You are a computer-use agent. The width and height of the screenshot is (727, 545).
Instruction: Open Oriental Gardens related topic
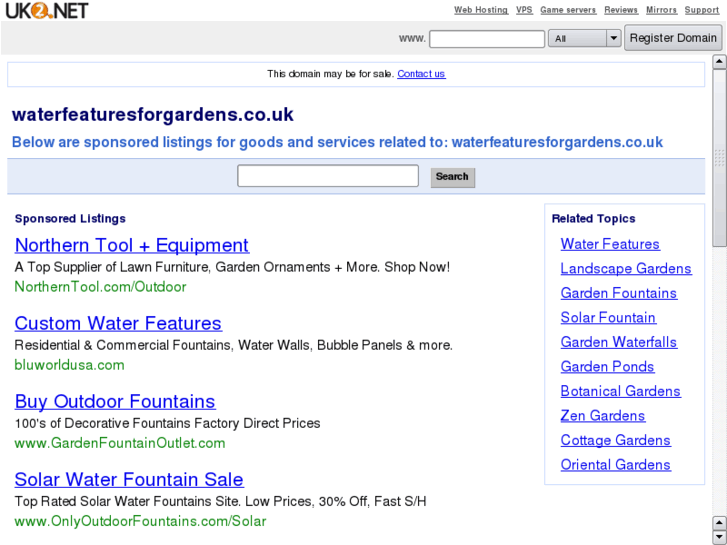pos(616,465)
